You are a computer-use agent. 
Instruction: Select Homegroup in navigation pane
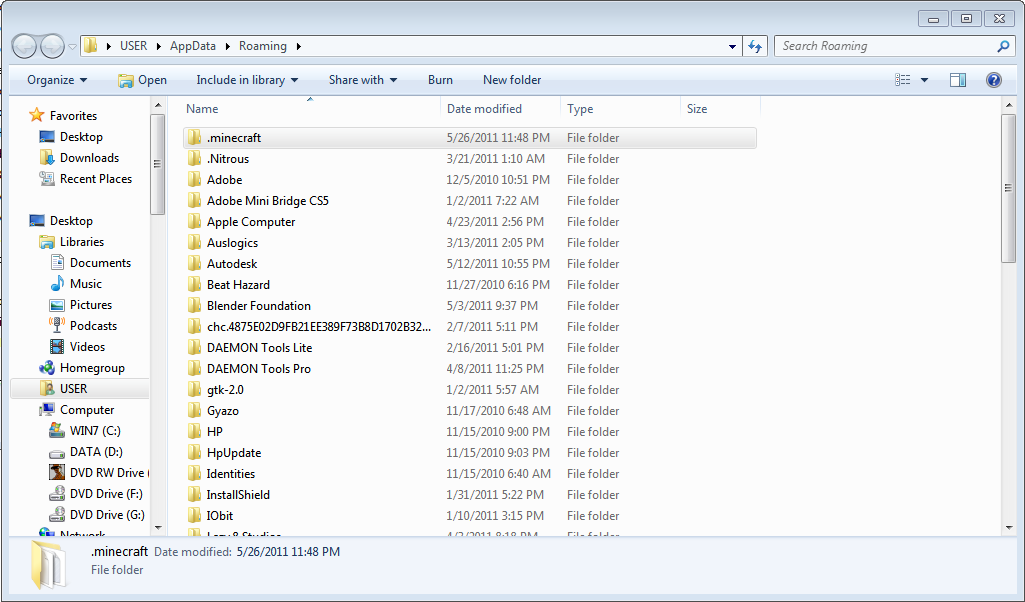tap(82, 367)
